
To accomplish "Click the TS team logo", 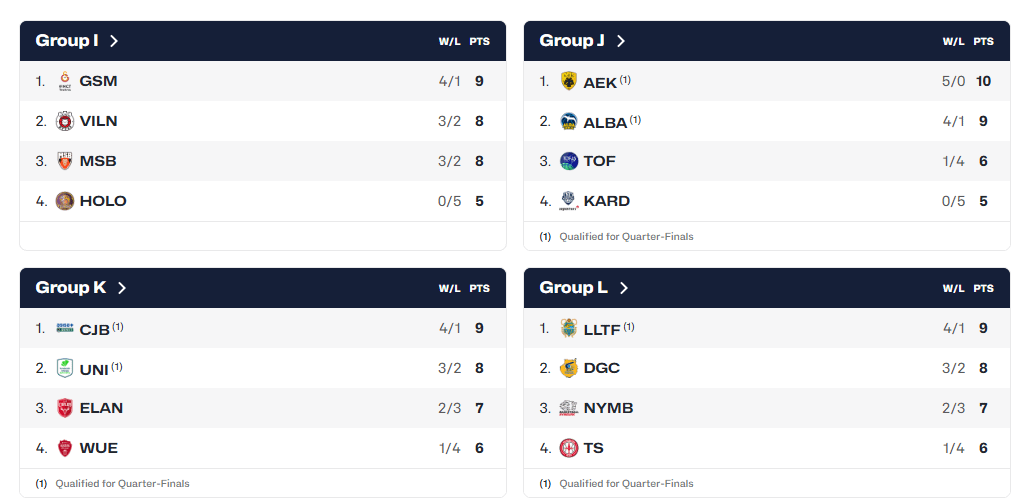I will coord(569,448).
